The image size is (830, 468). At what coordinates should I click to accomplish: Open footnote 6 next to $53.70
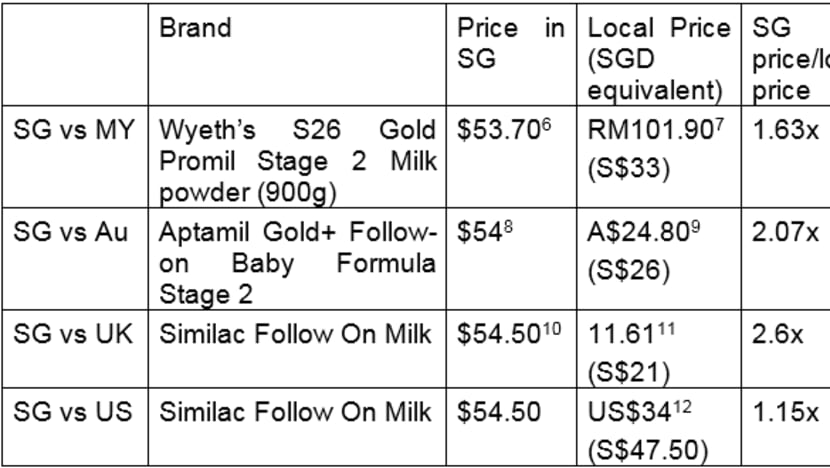[546, 125]
